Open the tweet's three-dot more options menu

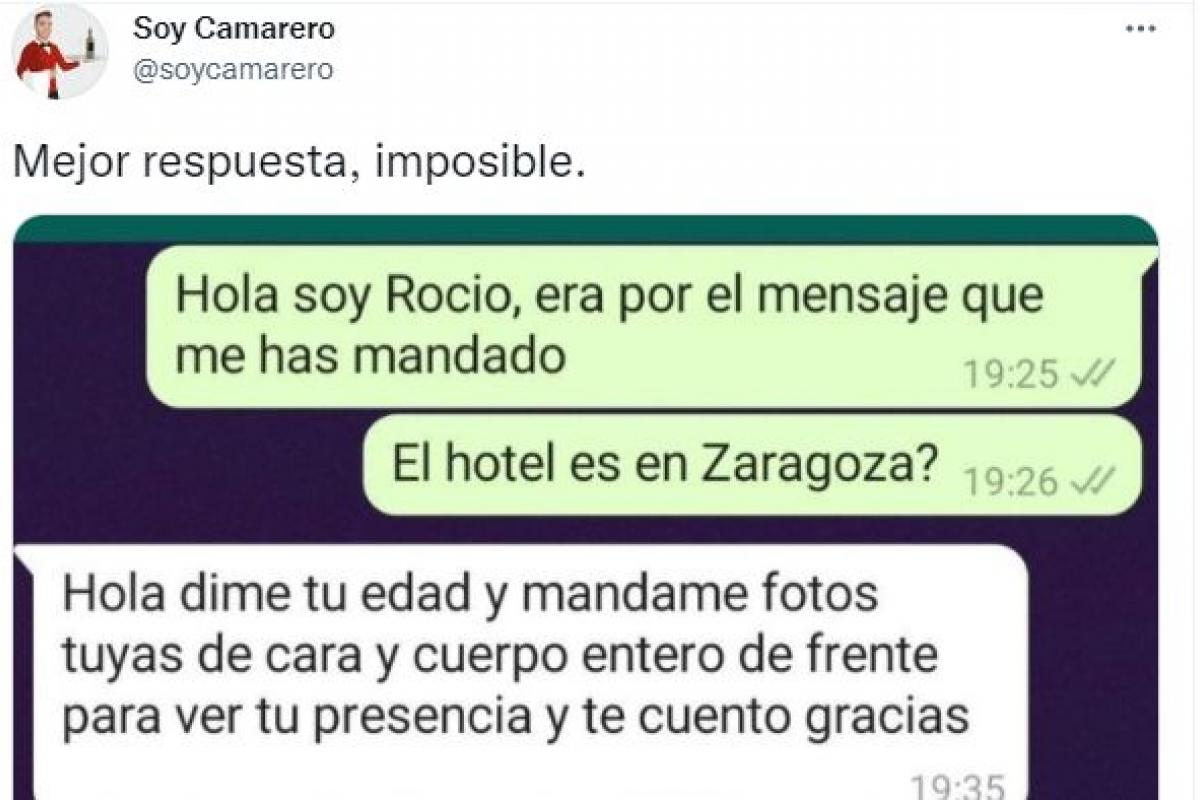(1141, 29)
